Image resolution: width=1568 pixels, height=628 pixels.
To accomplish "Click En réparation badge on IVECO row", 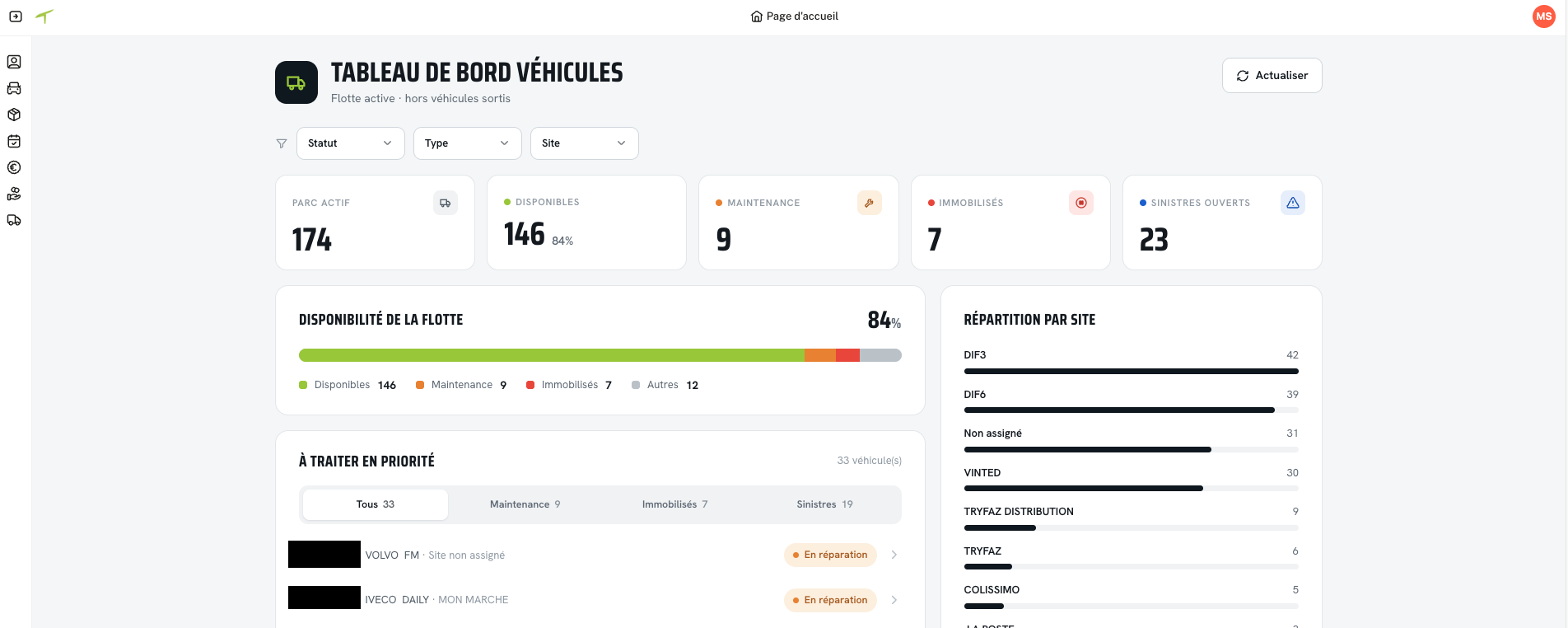I will pos(830,600).
